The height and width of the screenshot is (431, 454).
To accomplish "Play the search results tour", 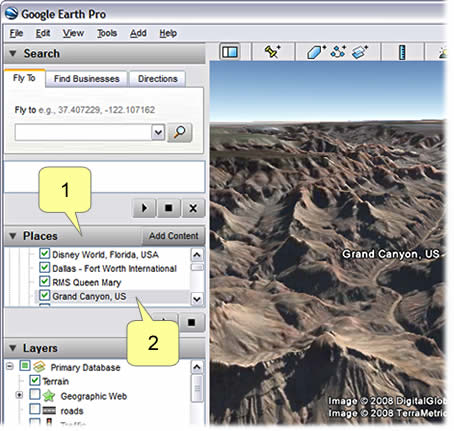I will (x=144, y=208).
